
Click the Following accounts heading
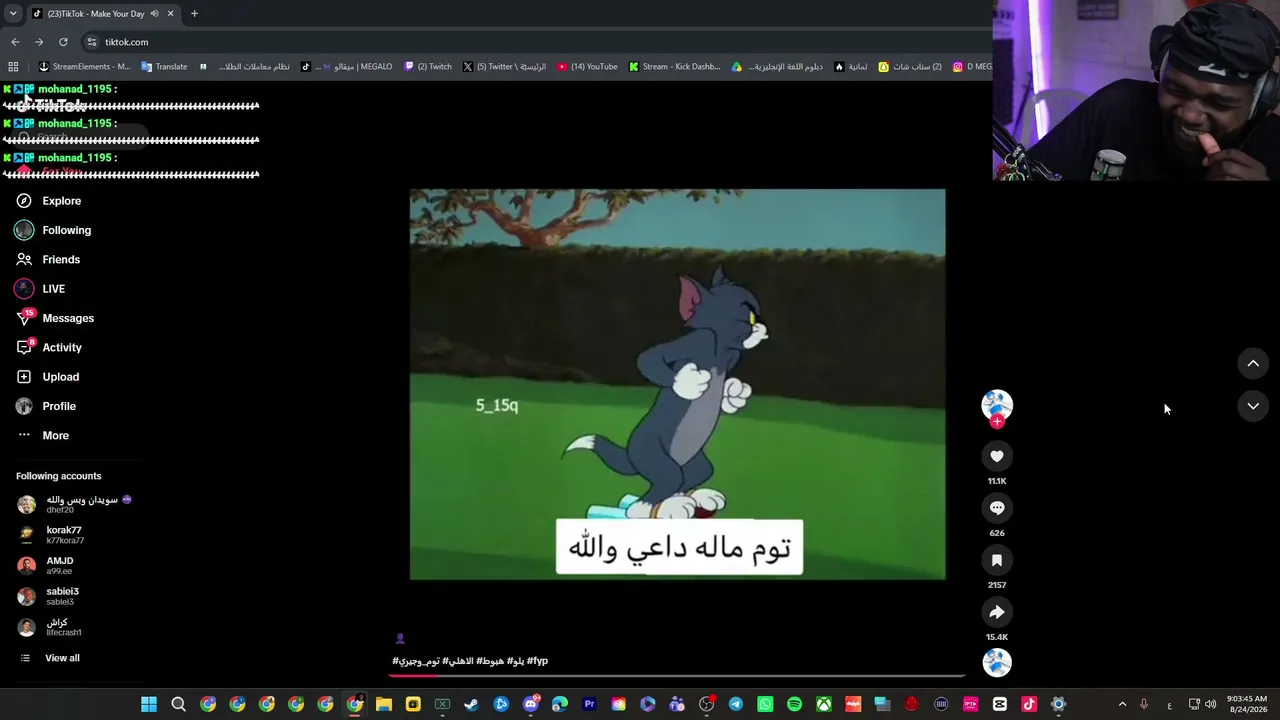[59, 476]
